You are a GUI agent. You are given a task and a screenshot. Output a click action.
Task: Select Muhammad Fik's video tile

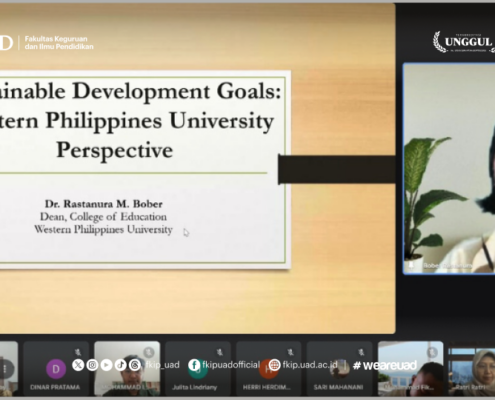(x=411, y=368)
